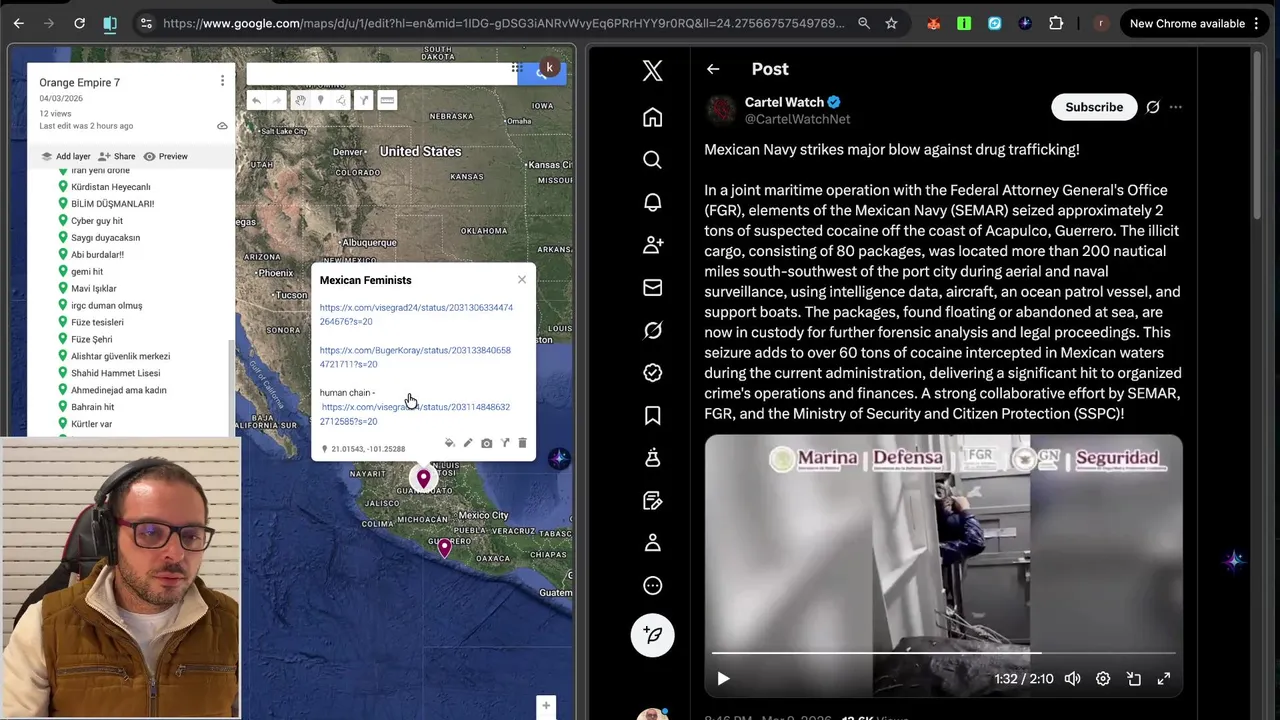Click the Chrome address bar URL

503,23
